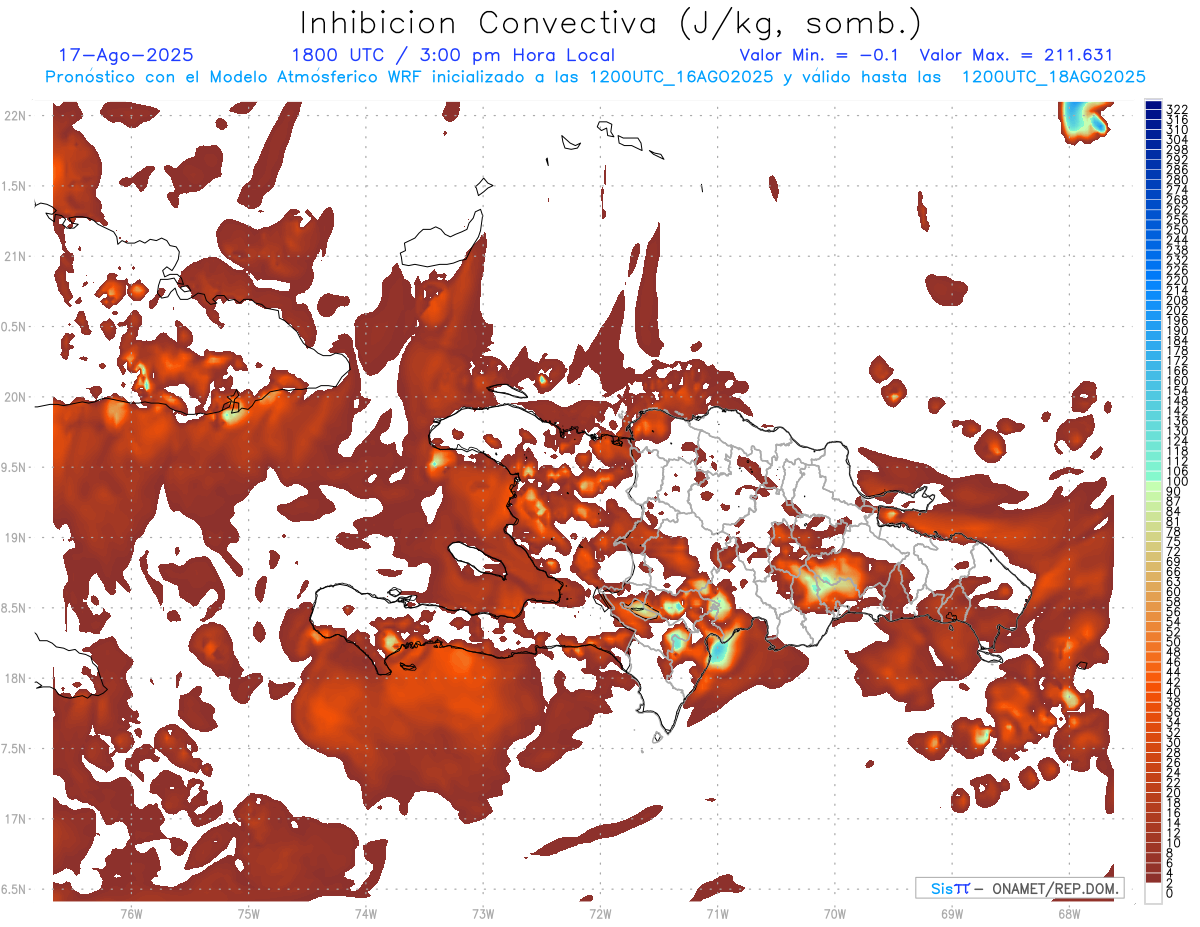This screenshot has height=927, width=1200.
Task: Click the '76W' longitude label
Action: (131, 913)
